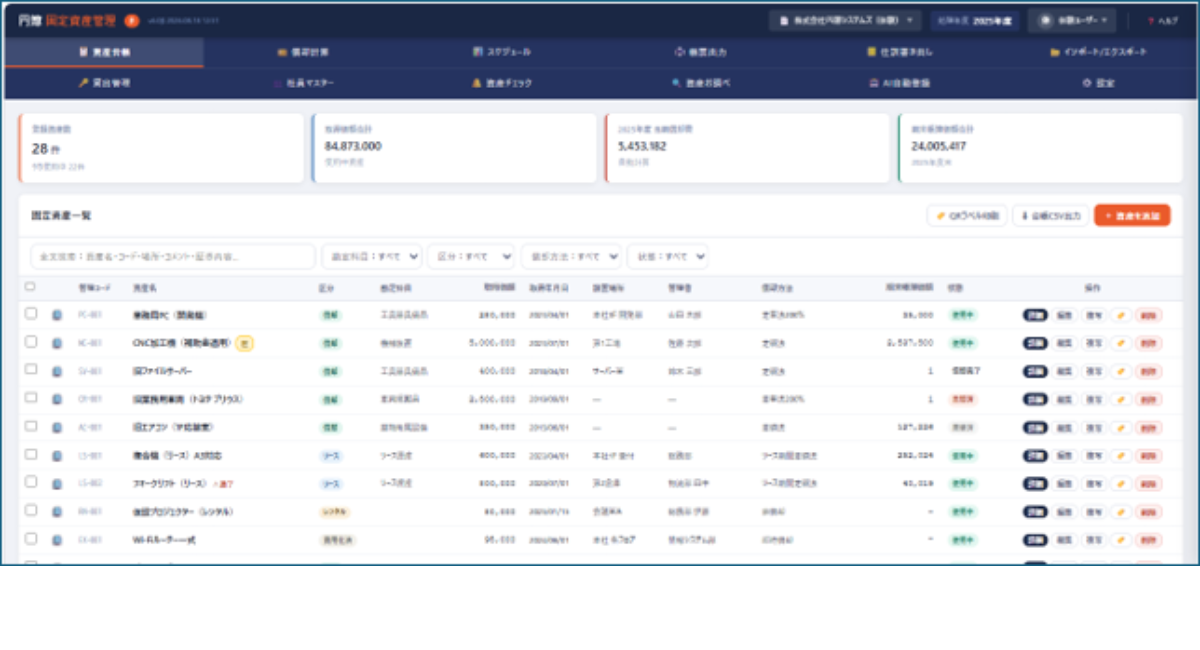Check the 旧ファイルサーバー row checkbox
Image resolution: width=1200 pixels, height=650 pixels.
tap(31, 370)
